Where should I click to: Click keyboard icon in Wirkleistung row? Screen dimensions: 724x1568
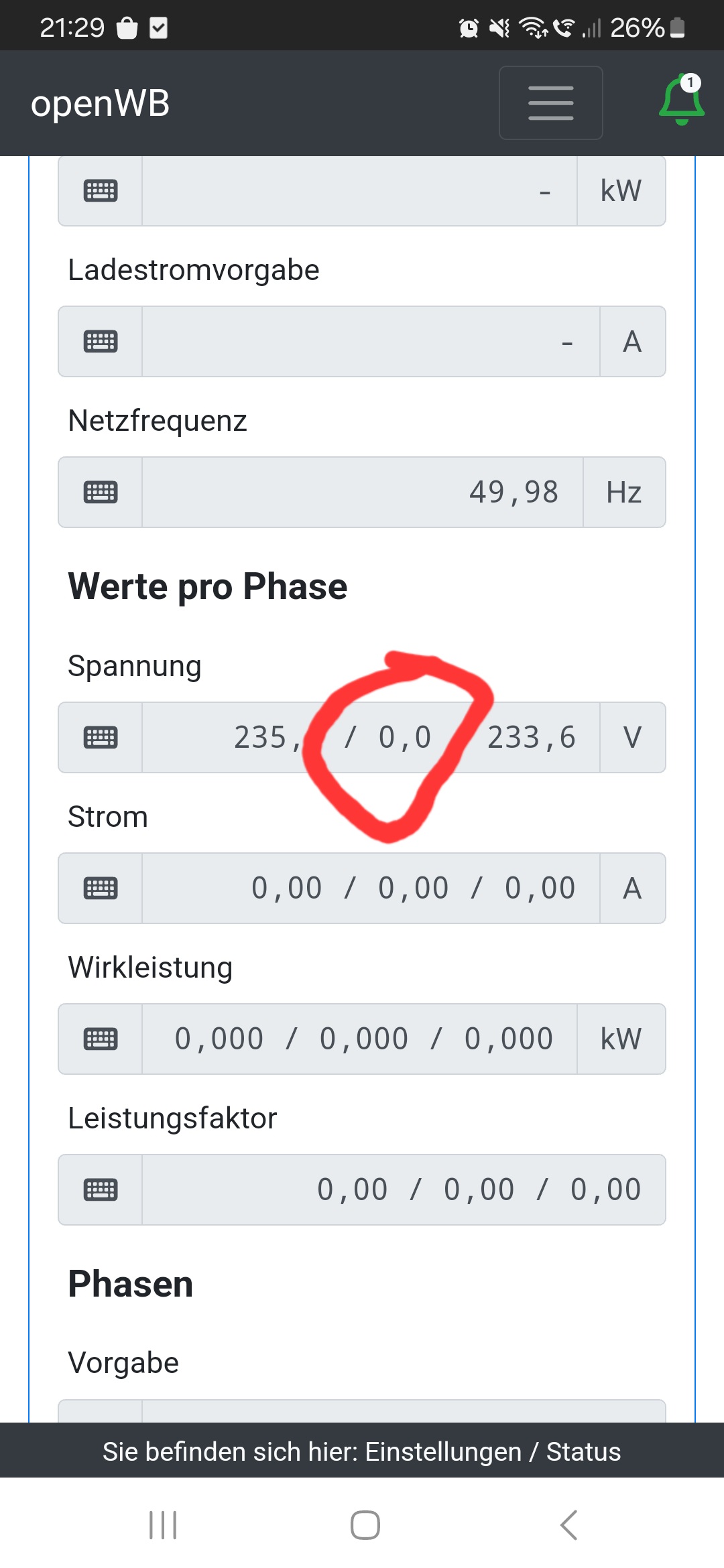pos(101,1039)
